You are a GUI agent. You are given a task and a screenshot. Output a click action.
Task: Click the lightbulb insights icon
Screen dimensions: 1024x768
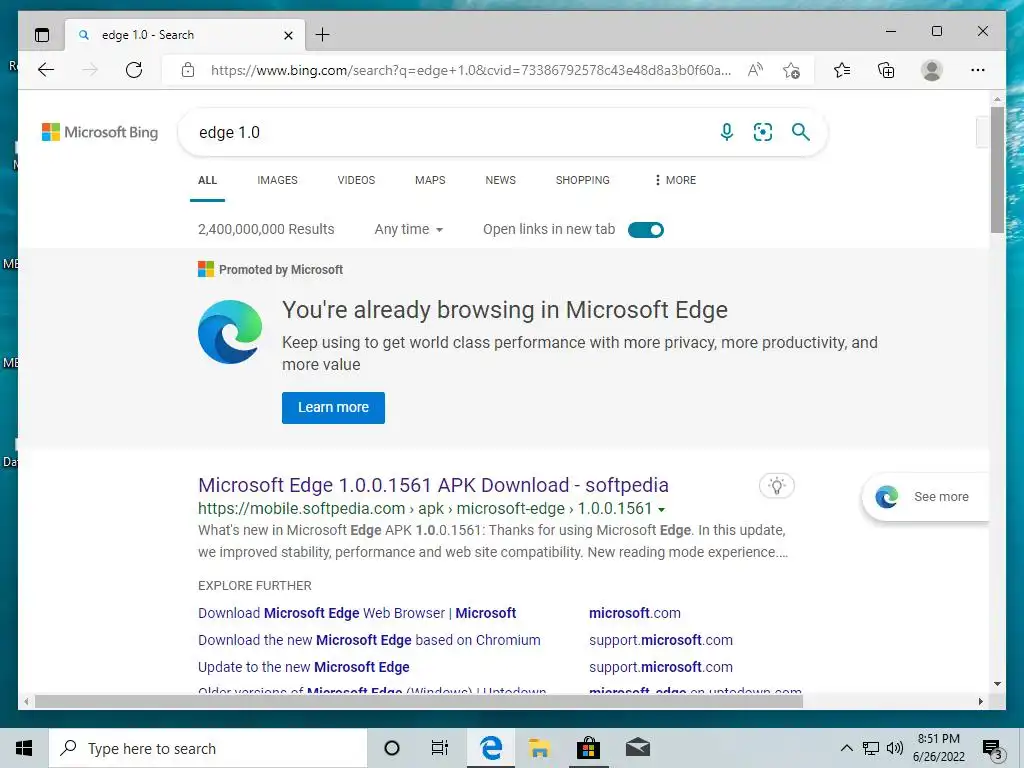click(x=776, y=486)
